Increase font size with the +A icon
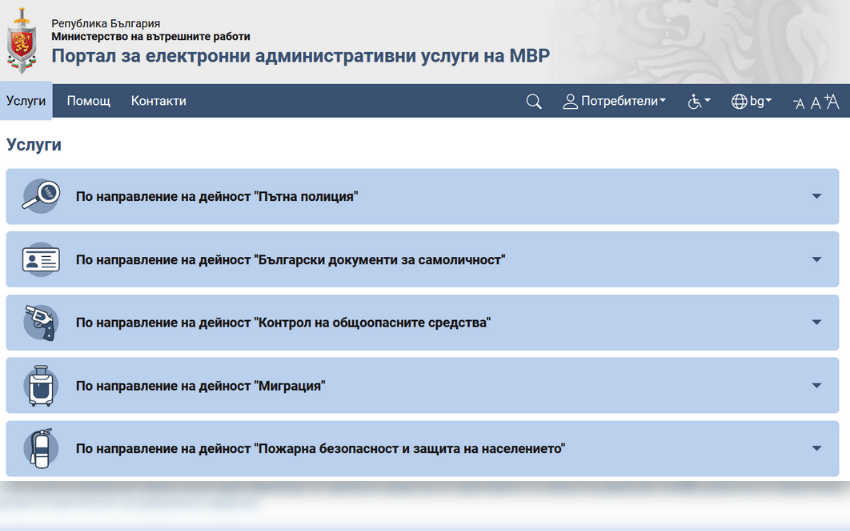850x531 pixels. point(831,101)
